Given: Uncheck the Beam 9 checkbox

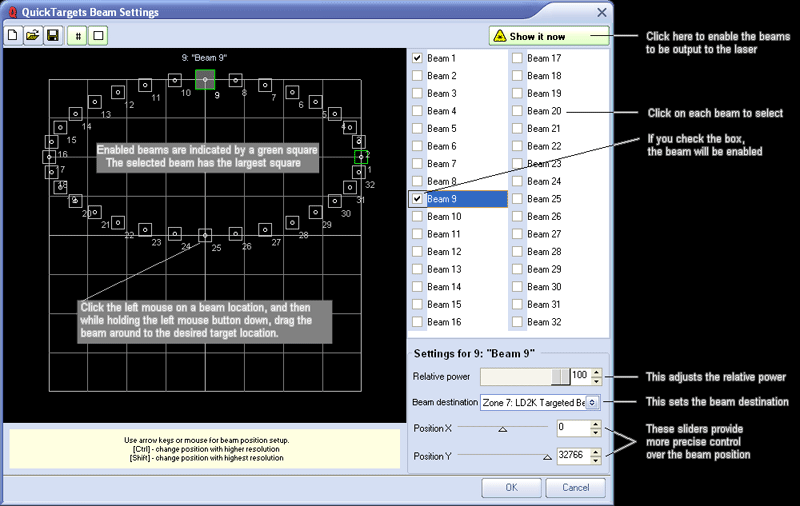Looking at the screenshot, I should point(417,199).
